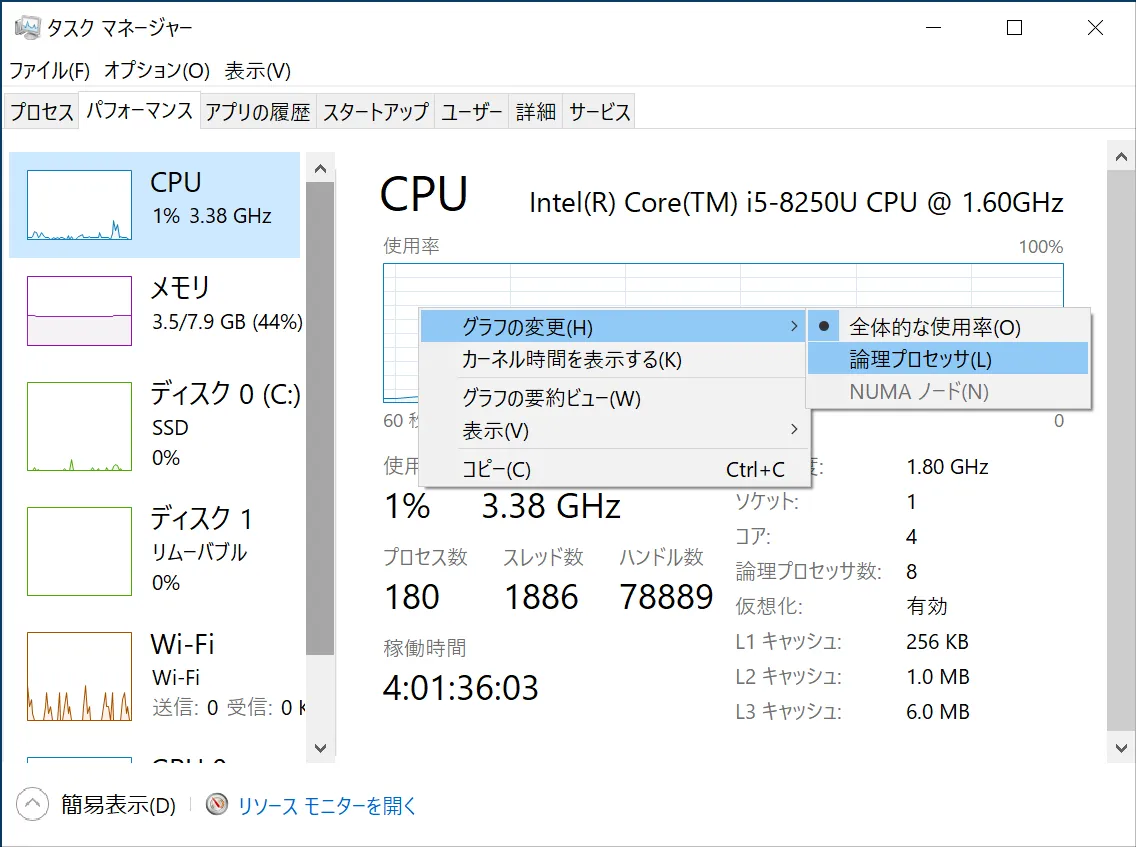
Task: Click the main panel scrollbar up arrow
Action: (x=1121, y=157)
